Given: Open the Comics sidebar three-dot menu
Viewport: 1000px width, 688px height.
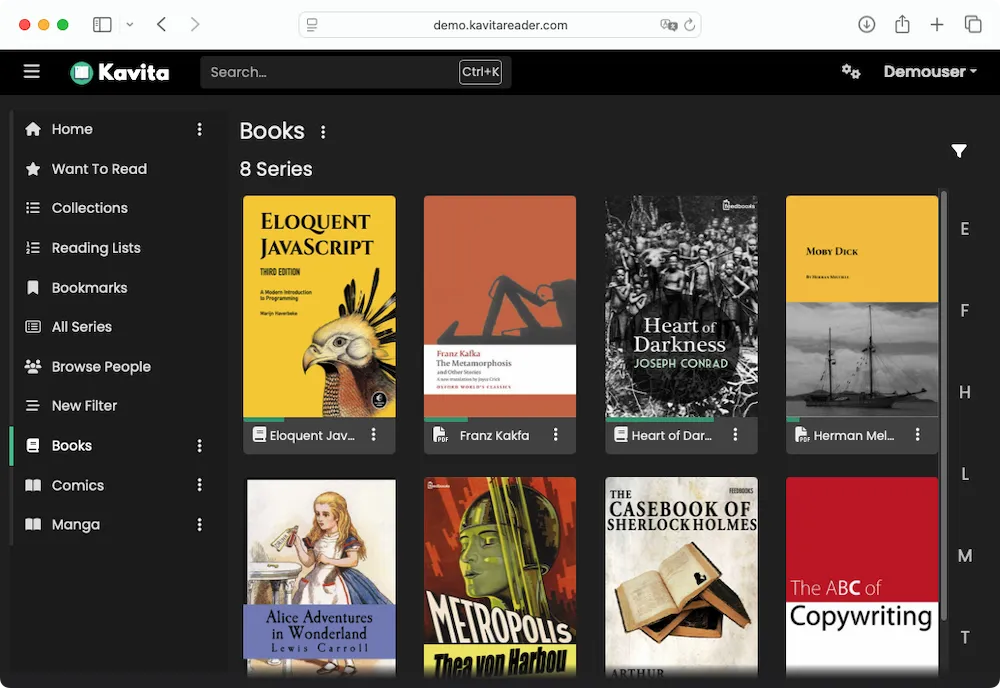Looking at the screenshot, I should point(200,485).
